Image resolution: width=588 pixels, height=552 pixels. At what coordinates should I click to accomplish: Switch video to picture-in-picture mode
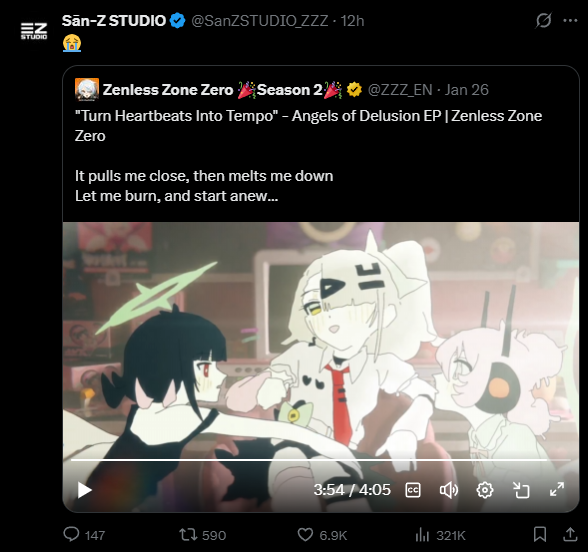pyautogui.click(x=521, y=490)
